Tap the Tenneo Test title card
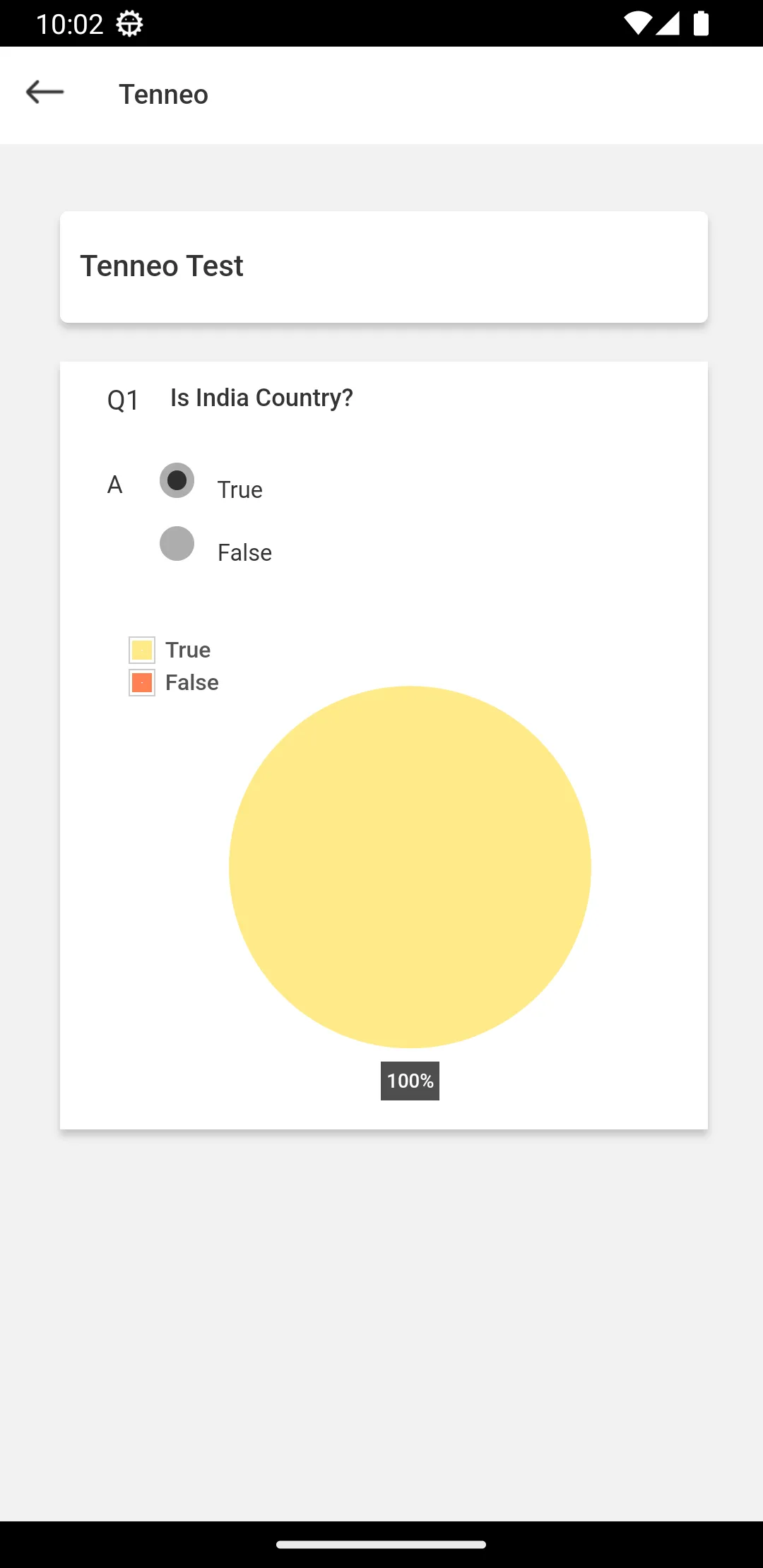The image size is (763, 1568). [x=384, y=267]
